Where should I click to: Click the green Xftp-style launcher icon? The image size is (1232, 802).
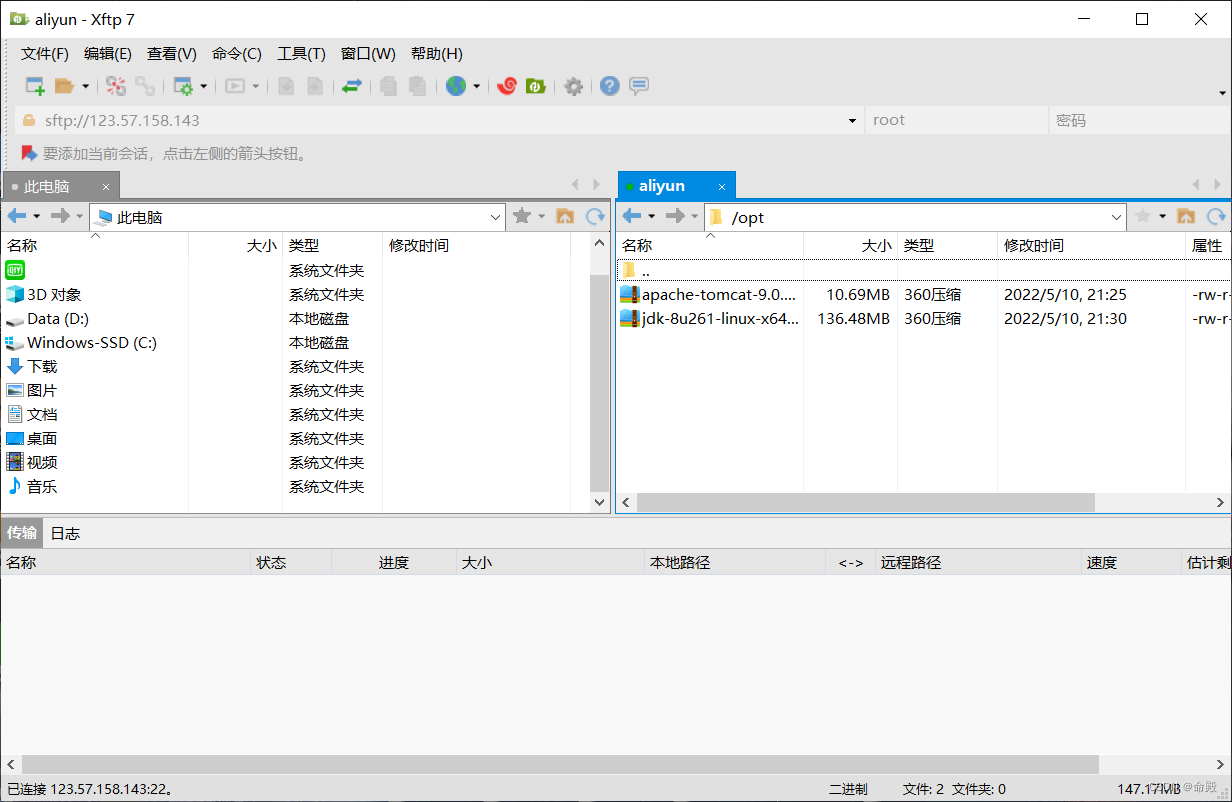point(535,86)
